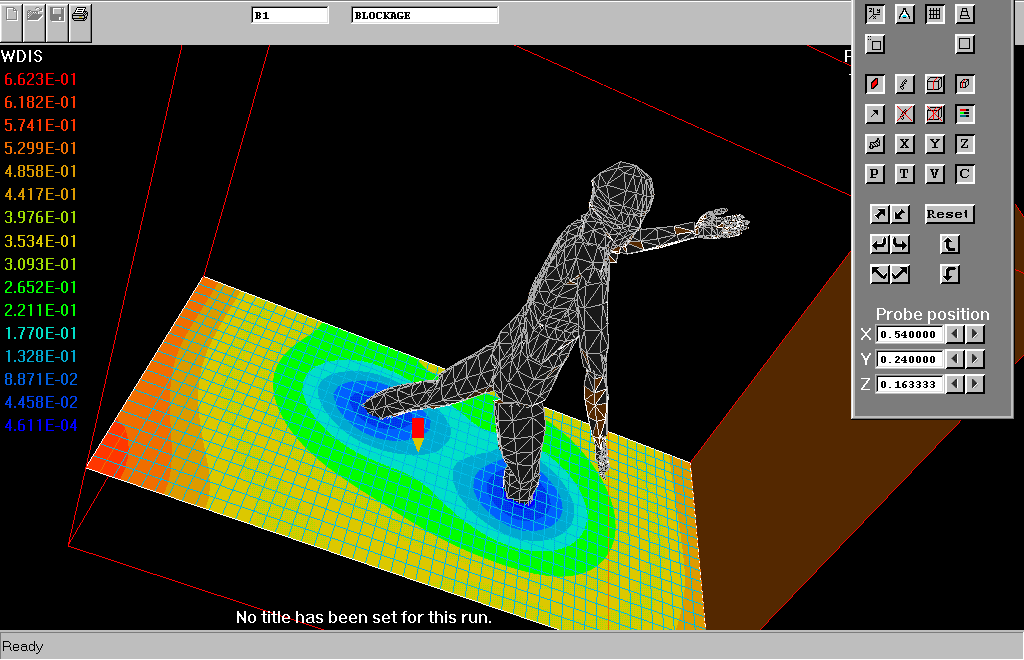1024x660 pixels.
Task: Click the BLOCKAGE object type field
Action: pos(424,15)
